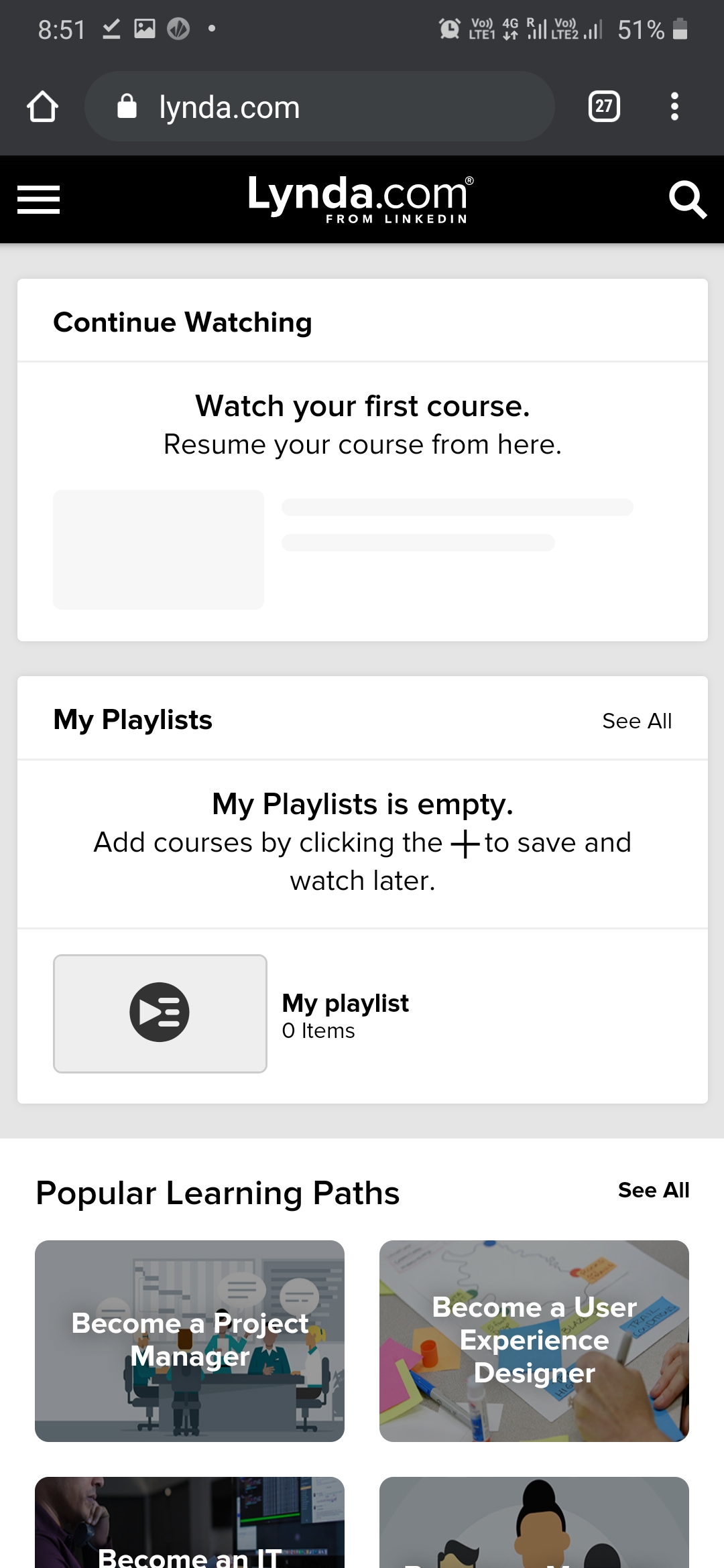Click the Continue Watching placeholder thumbnail
This screenshot has width=724, height=1568.
pyautogui.click(x=158, y=549)
